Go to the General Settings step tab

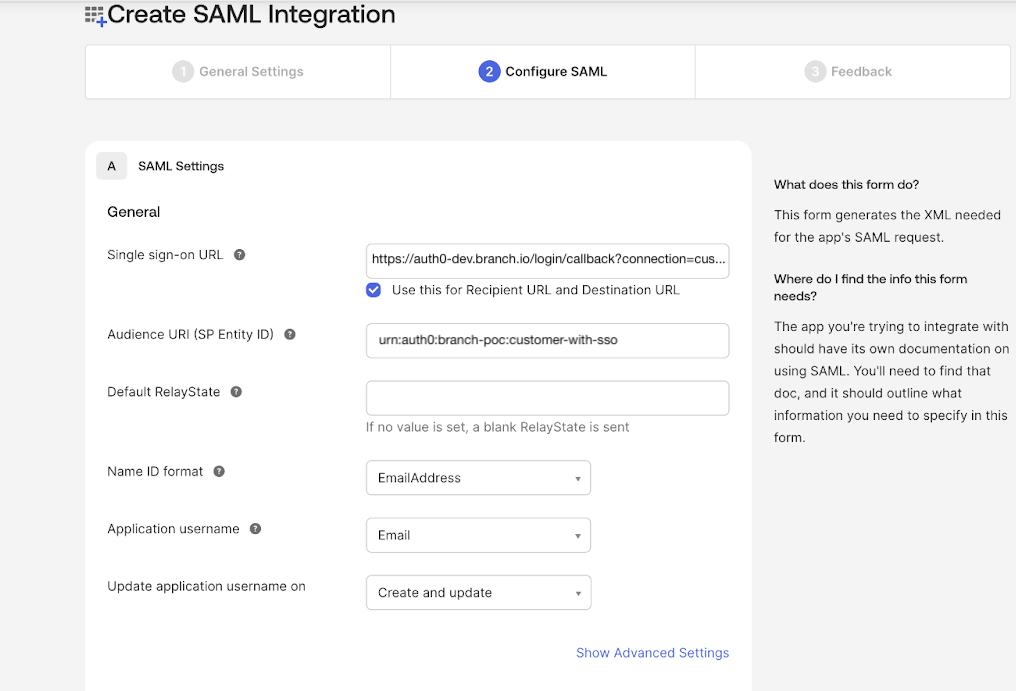click(x=238, y=71)
